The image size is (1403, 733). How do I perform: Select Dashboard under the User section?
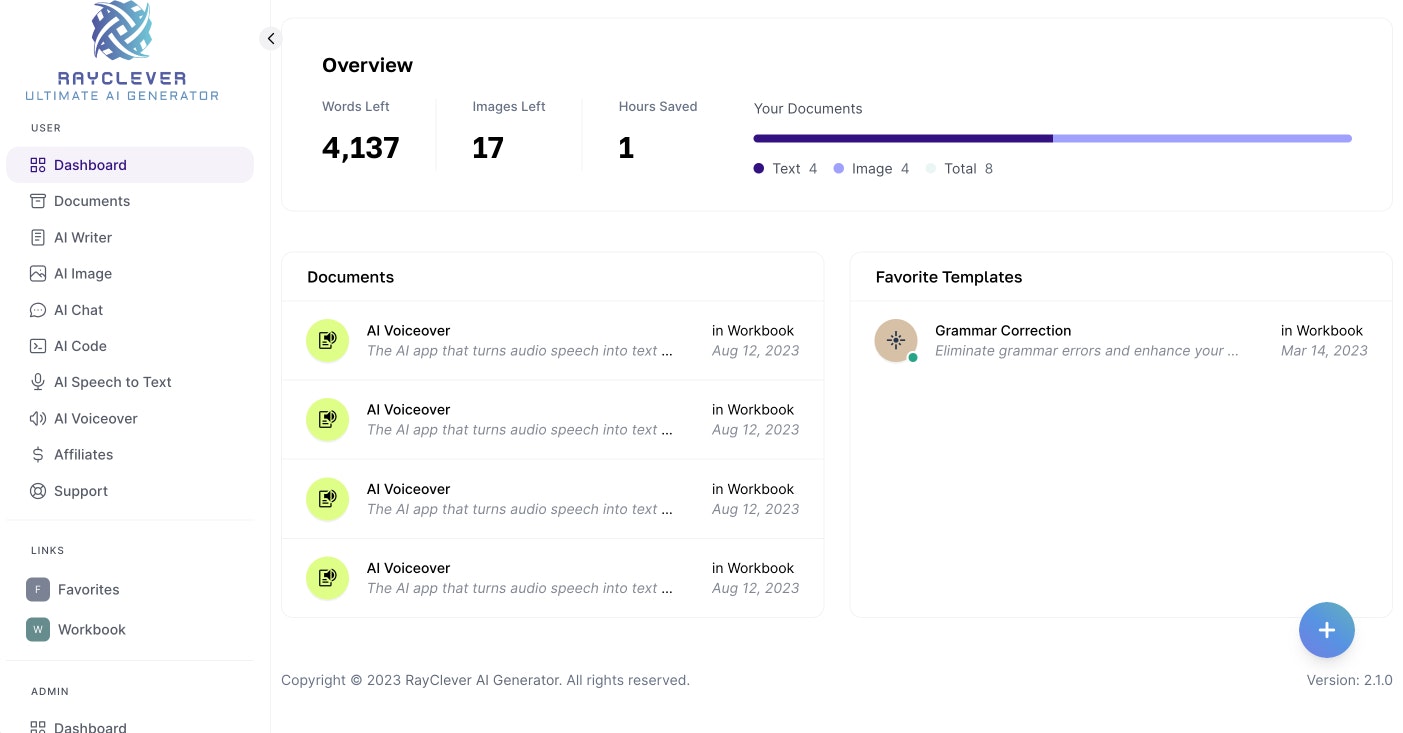(x=90, y=165)
